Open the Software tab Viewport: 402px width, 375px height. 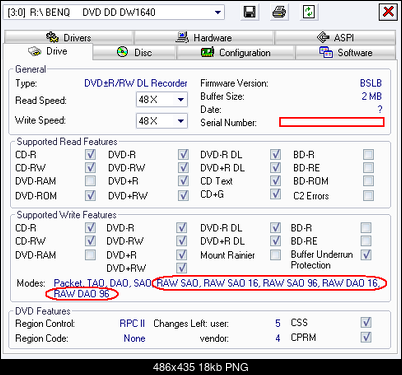point(346,52)
